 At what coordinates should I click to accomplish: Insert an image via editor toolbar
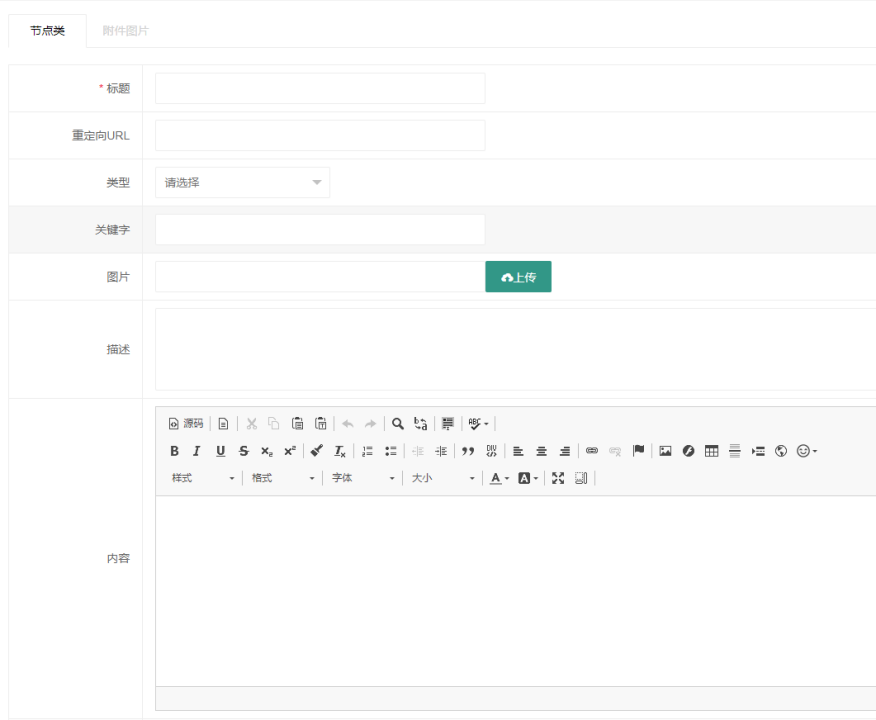665,451
